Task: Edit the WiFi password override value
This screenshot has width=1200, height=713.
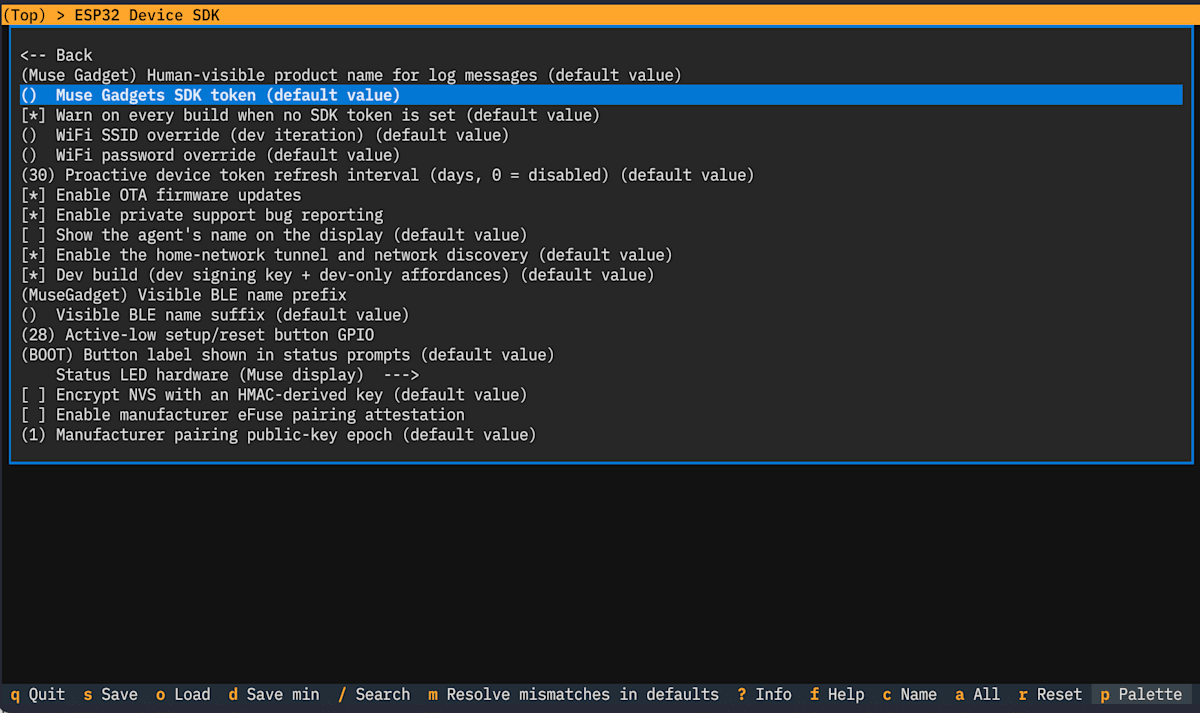Action: click(x=210, y=155)
